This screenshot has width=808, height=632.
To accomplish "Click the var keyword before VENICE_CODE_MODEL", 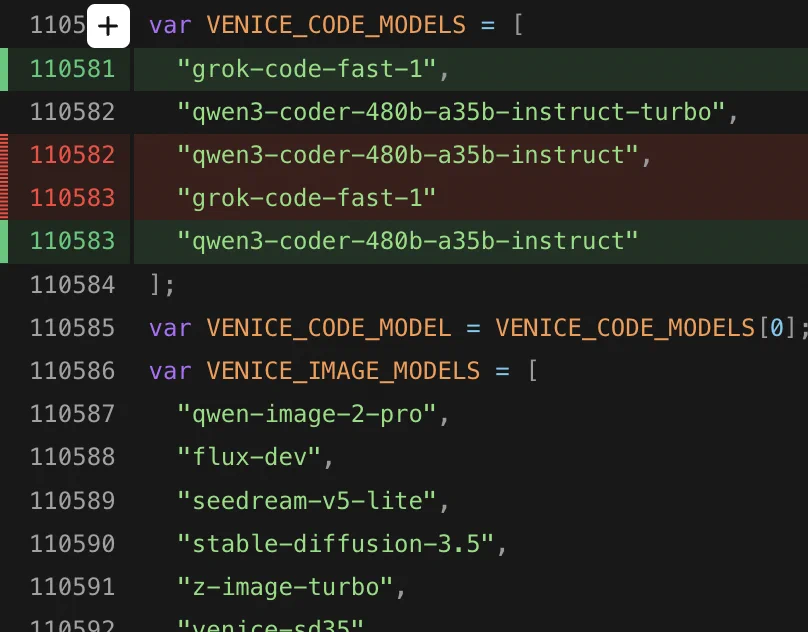I will coord(170,328).
